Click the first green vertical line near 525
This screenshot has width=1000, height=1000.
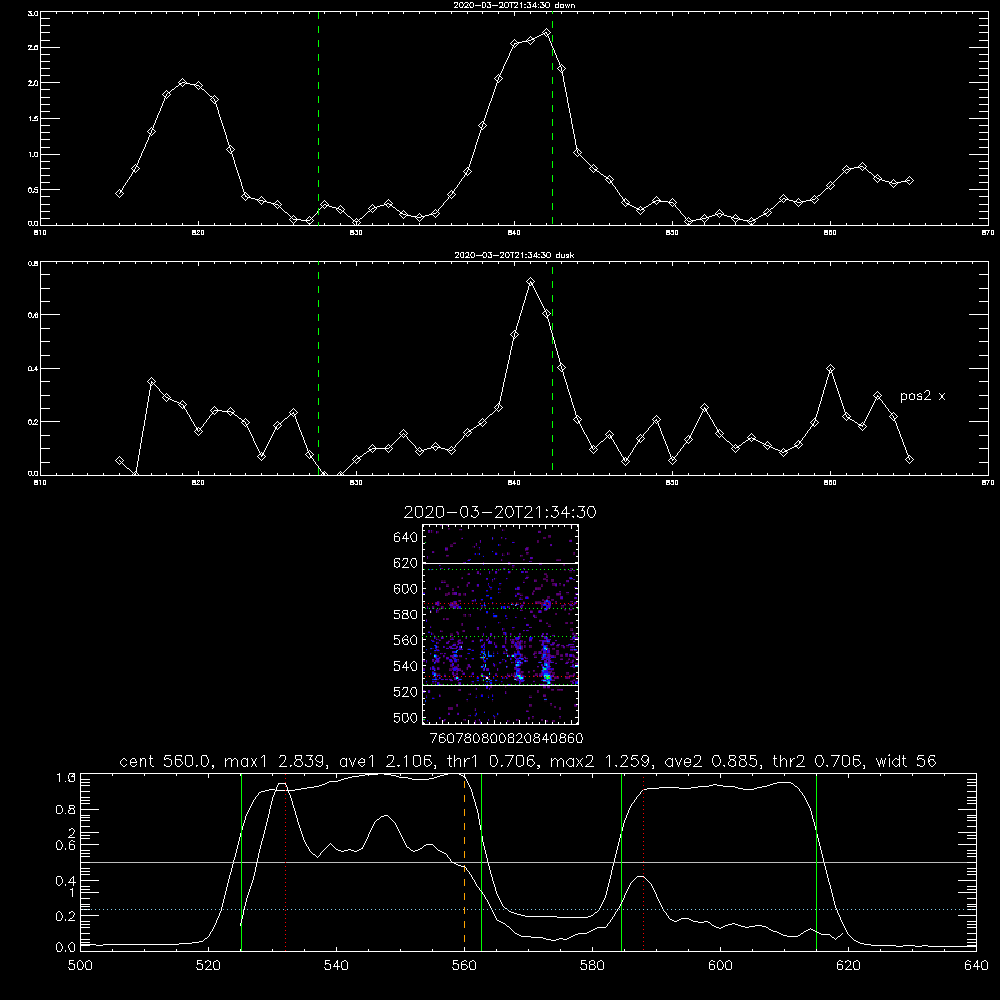(x=242, y=861)
